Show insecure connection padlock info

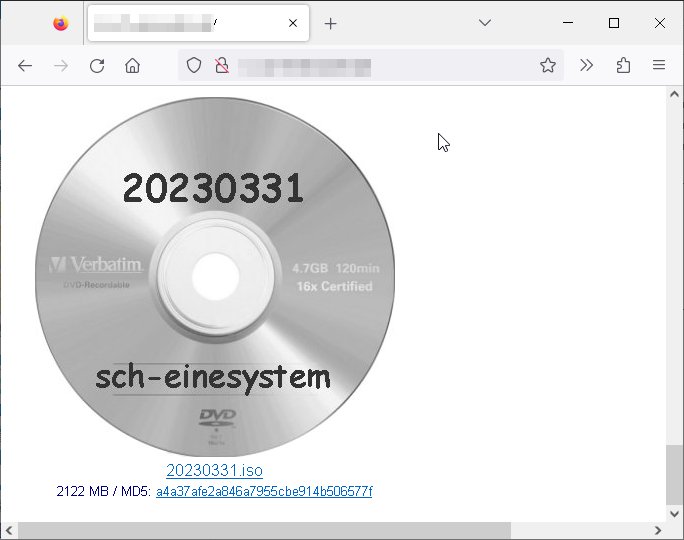pos(222,65)
